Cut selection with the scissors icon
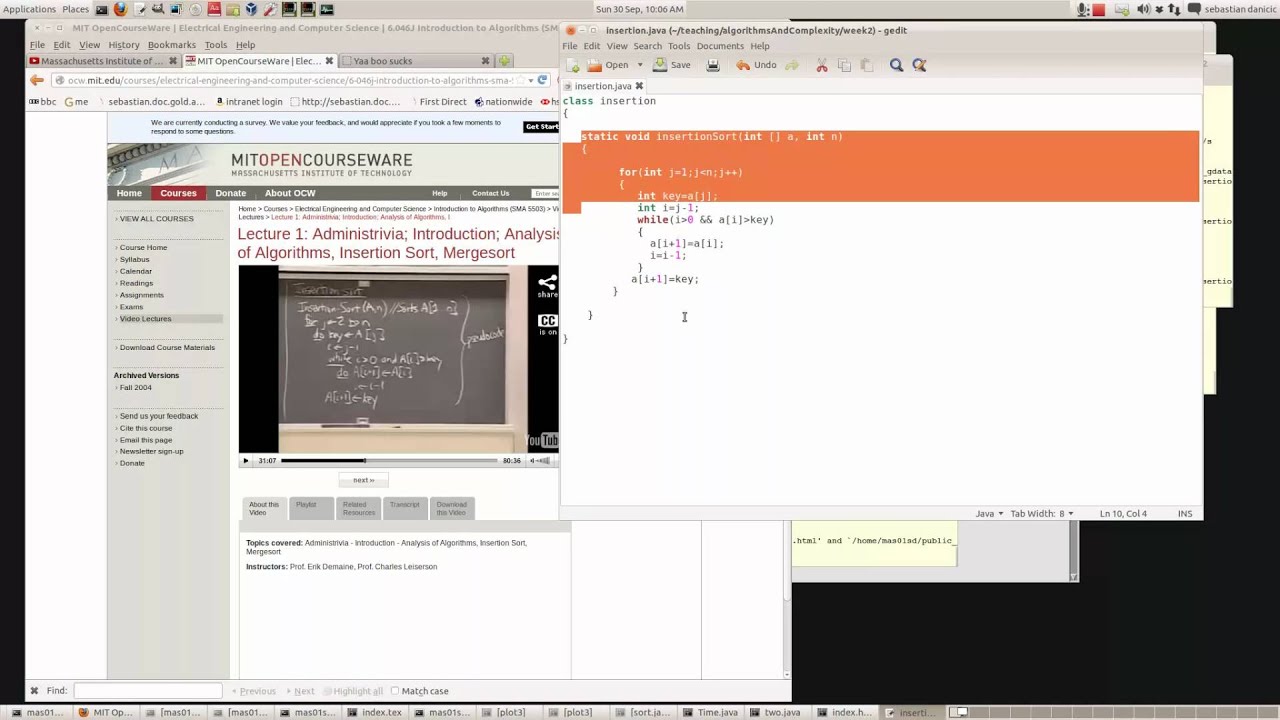Viewport: 1280px width, 720px height. [x=822, y=65]
